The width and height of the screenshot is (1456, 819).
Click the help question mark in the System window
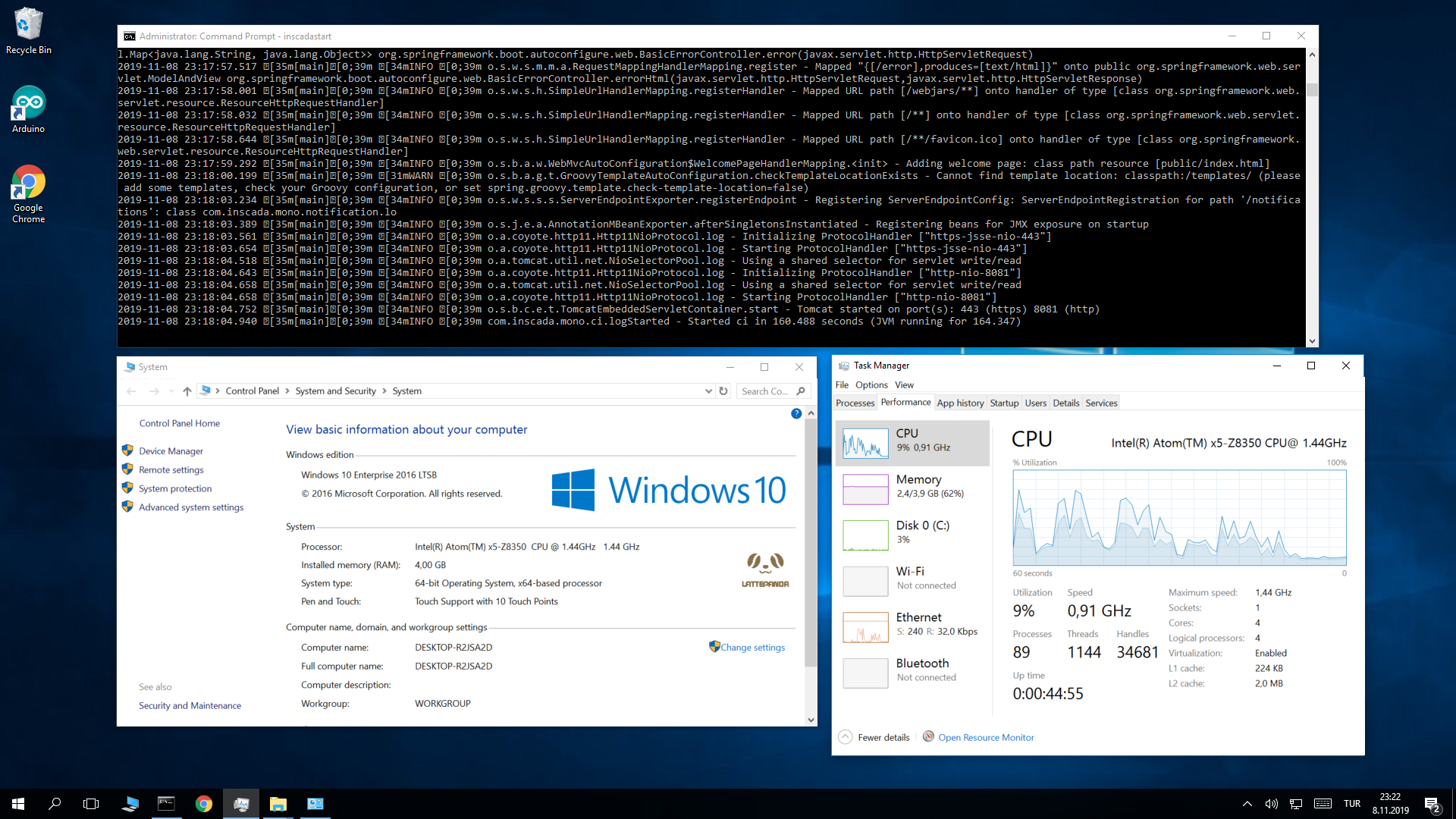(x=796, y=413)
